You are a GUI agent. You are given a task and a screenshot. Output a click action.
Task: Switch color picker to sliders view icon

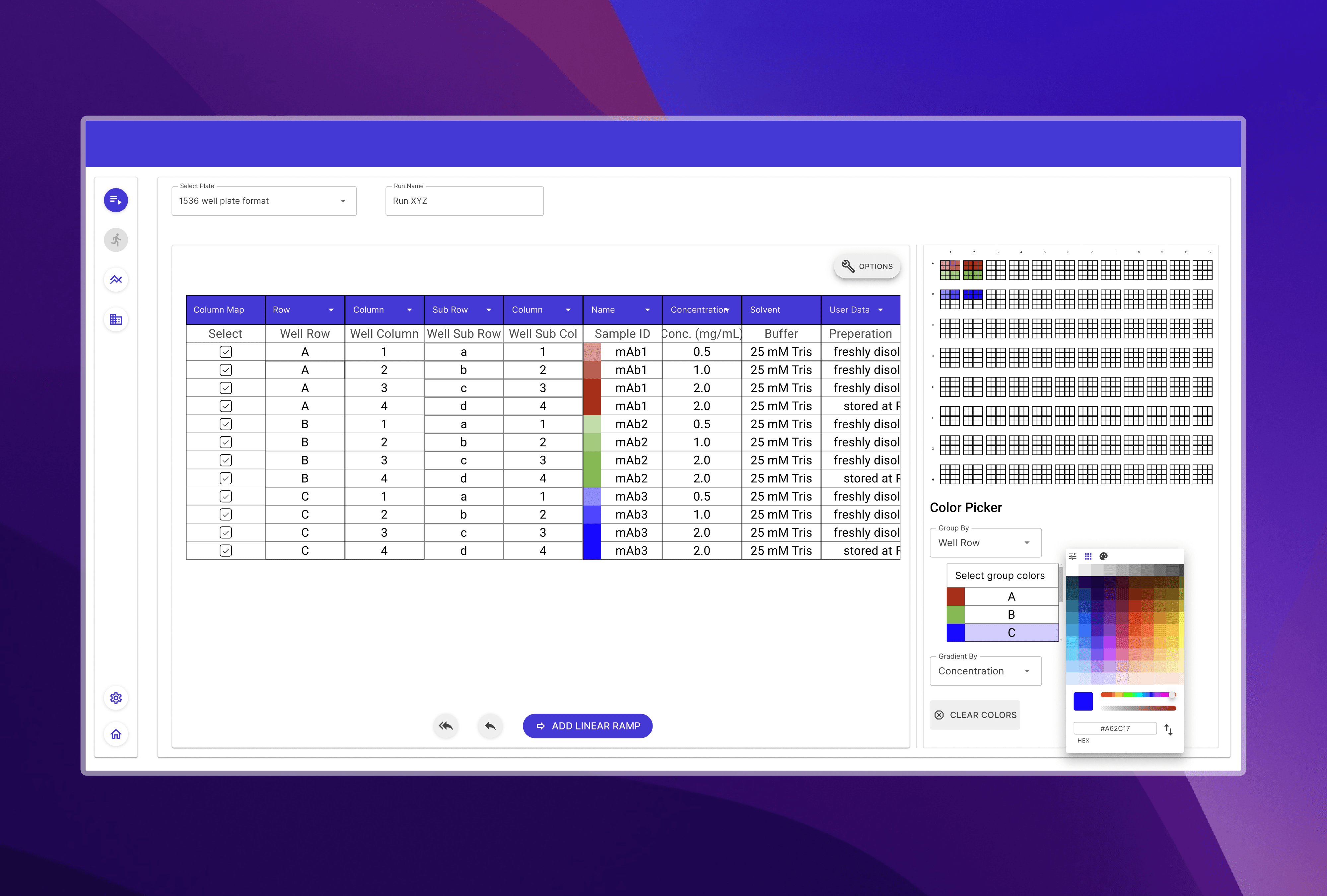pyautogui.click(x=1072, y=556)
